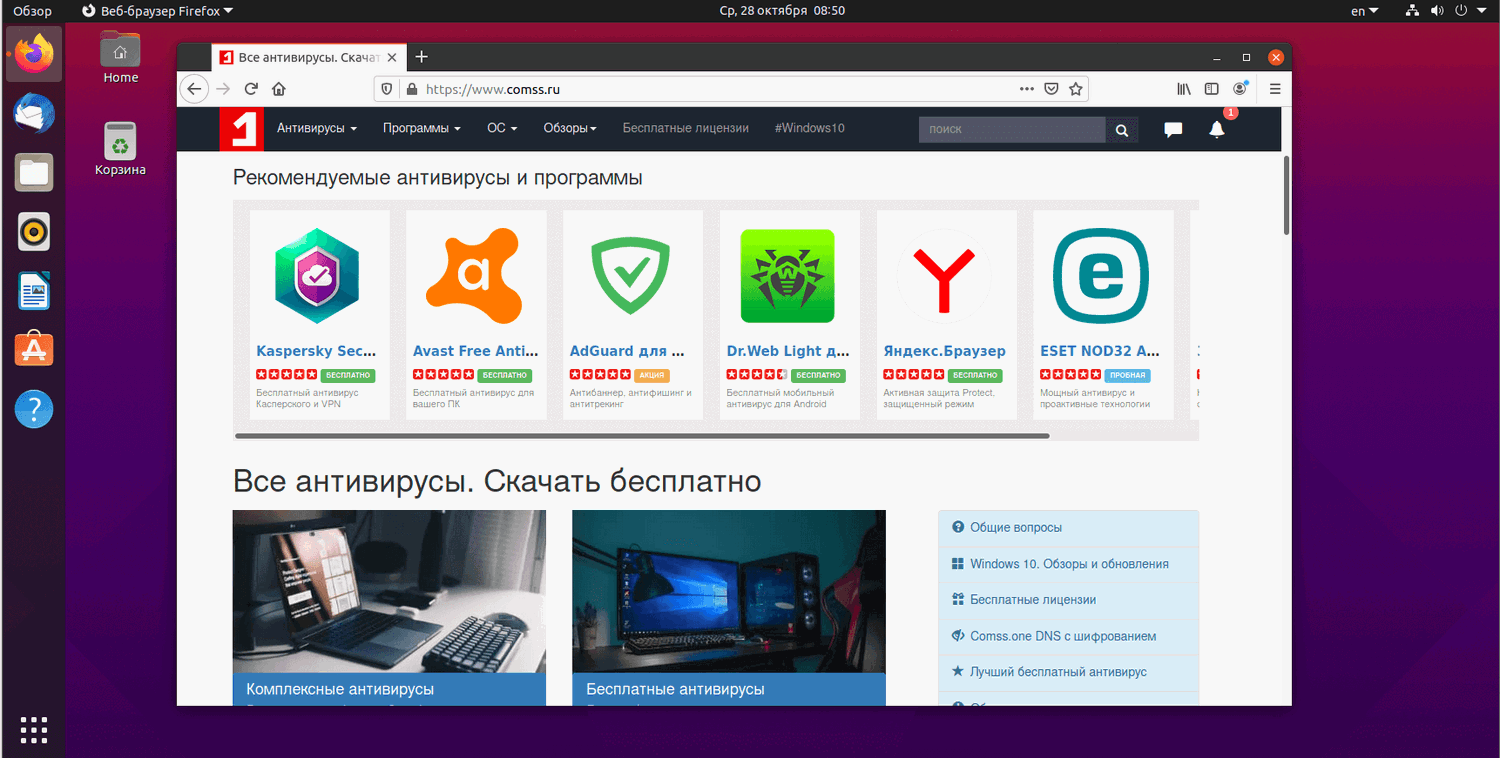Click the padlock site security icon
Viewport: 1500px width, 758px height.
click(x=411, y=89)
